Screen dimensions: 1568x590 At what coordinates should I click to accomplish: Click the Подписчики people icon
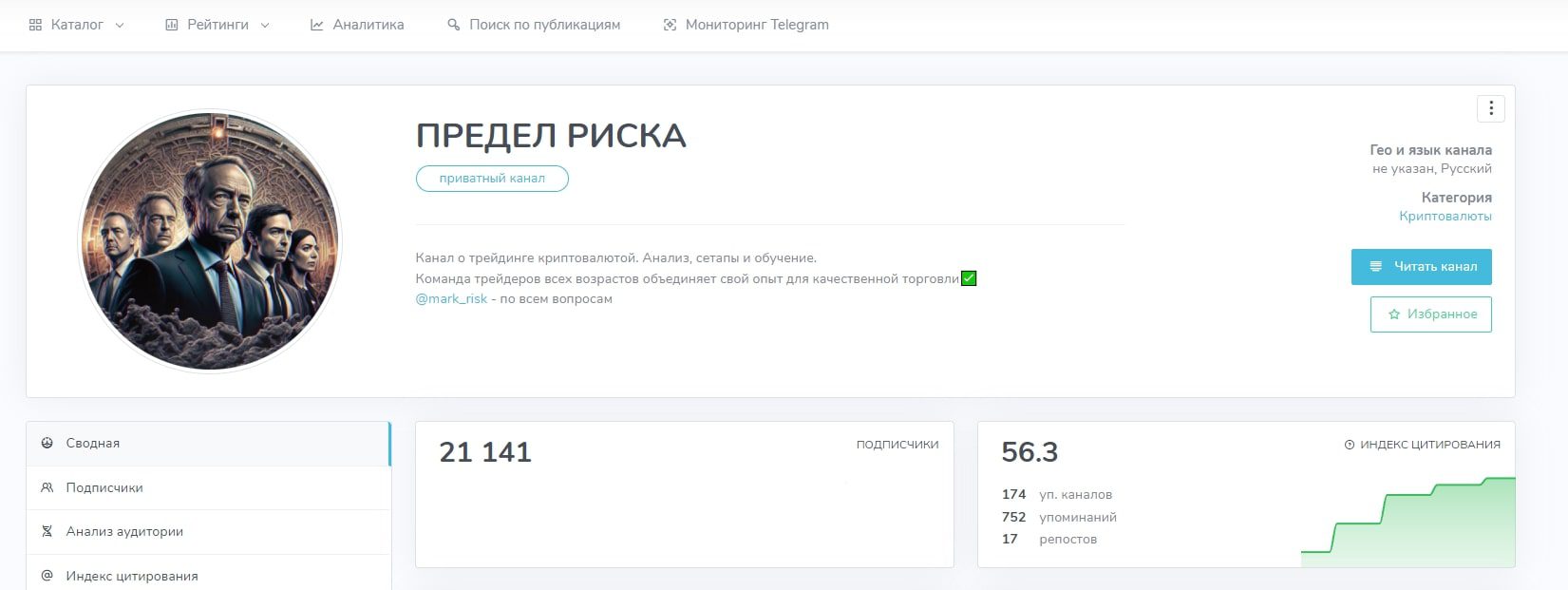tap(47, 487)
